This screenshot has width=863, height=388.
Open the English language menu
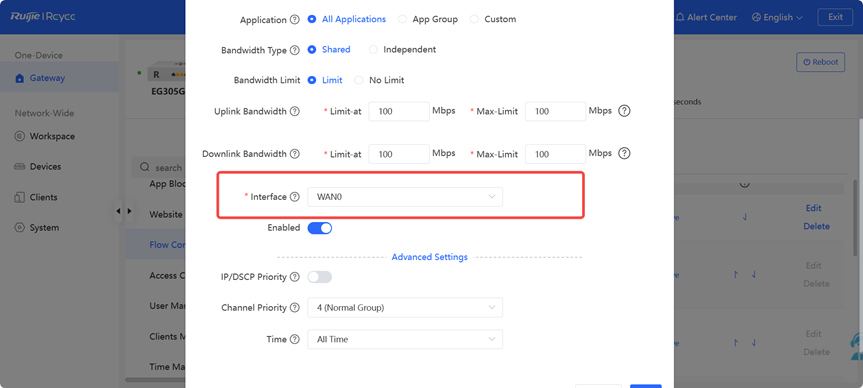[777, 18]
